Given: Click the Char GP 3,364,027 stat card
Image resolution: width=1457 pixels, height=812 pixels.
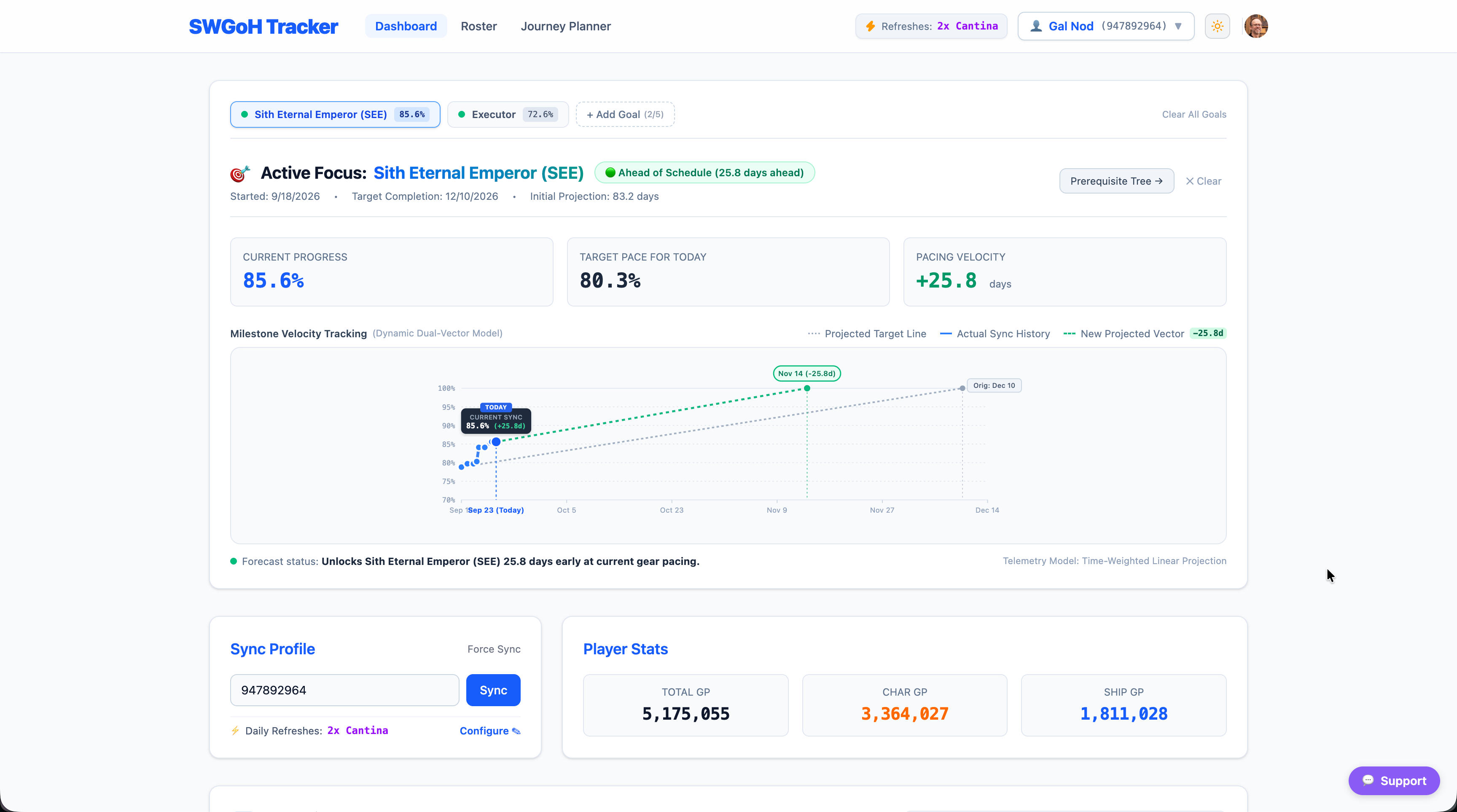Looking at the screenshot, I should tap(904, 705).
